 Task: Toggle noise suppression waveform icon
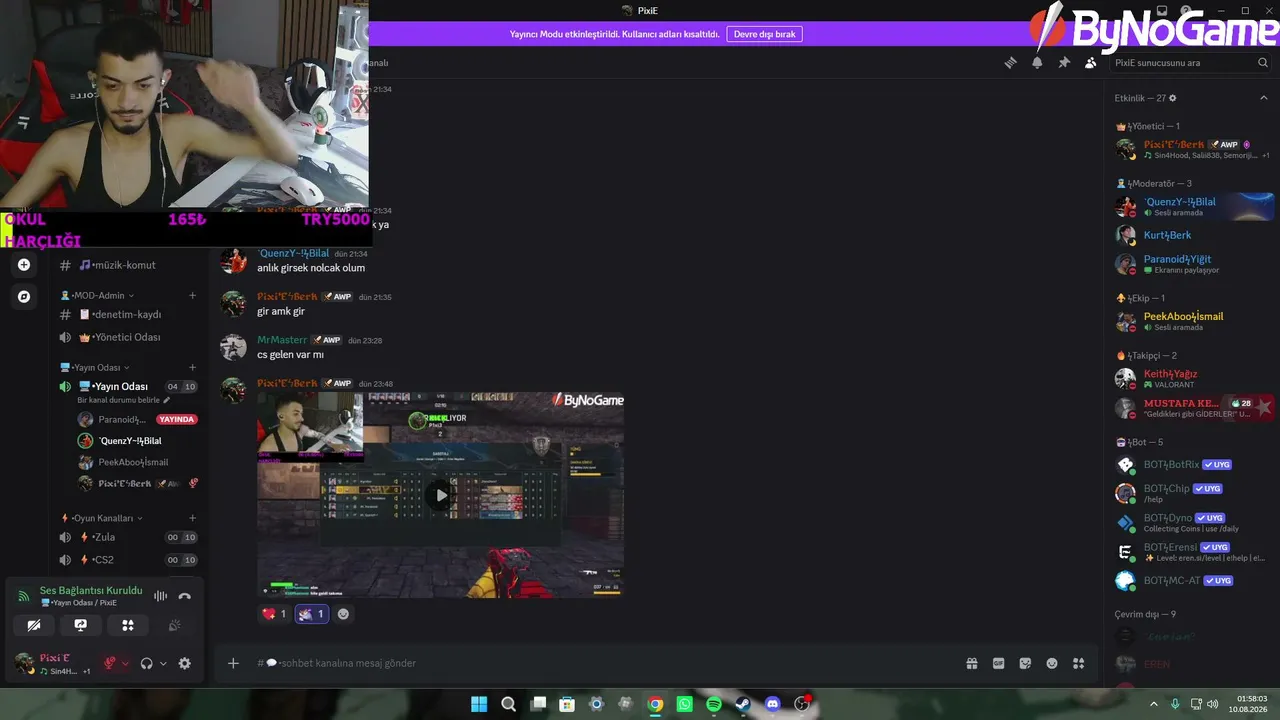(160, 596)
